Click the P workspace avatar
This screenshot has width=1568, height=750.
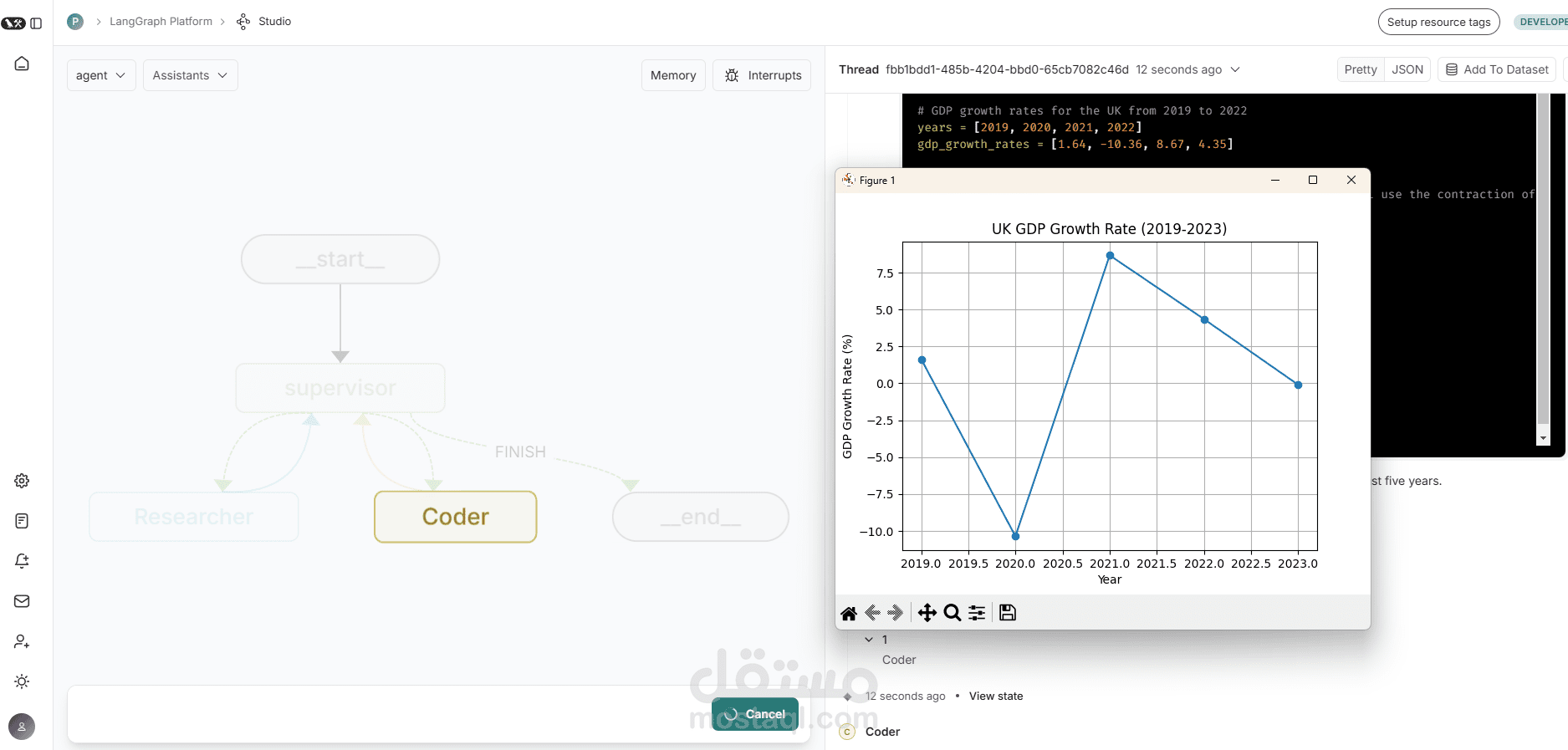click(x=75, y=22)
